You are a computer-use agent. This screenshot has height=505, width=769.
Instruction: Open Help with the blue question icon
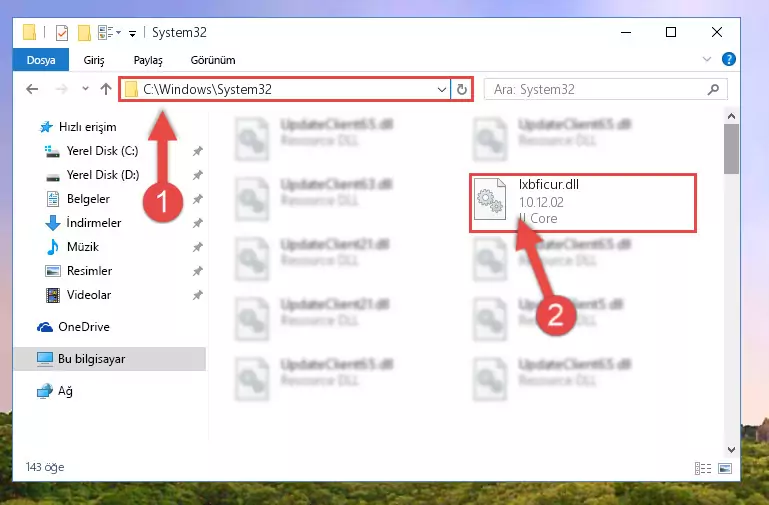click(729, 59)
